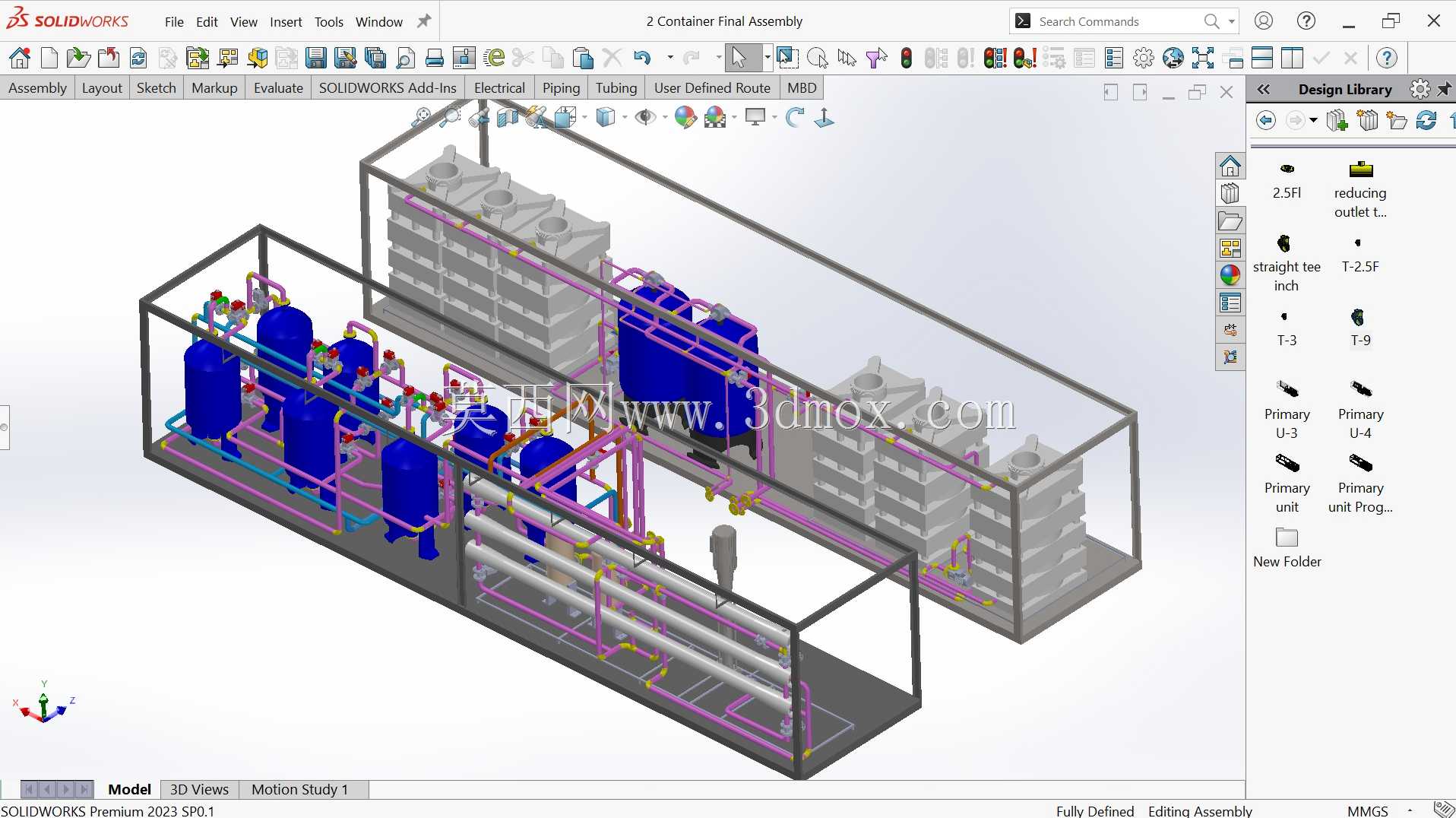1456x818 pixels.
Task: Click Rotate View arrow icon
Action: coord(795,117)
